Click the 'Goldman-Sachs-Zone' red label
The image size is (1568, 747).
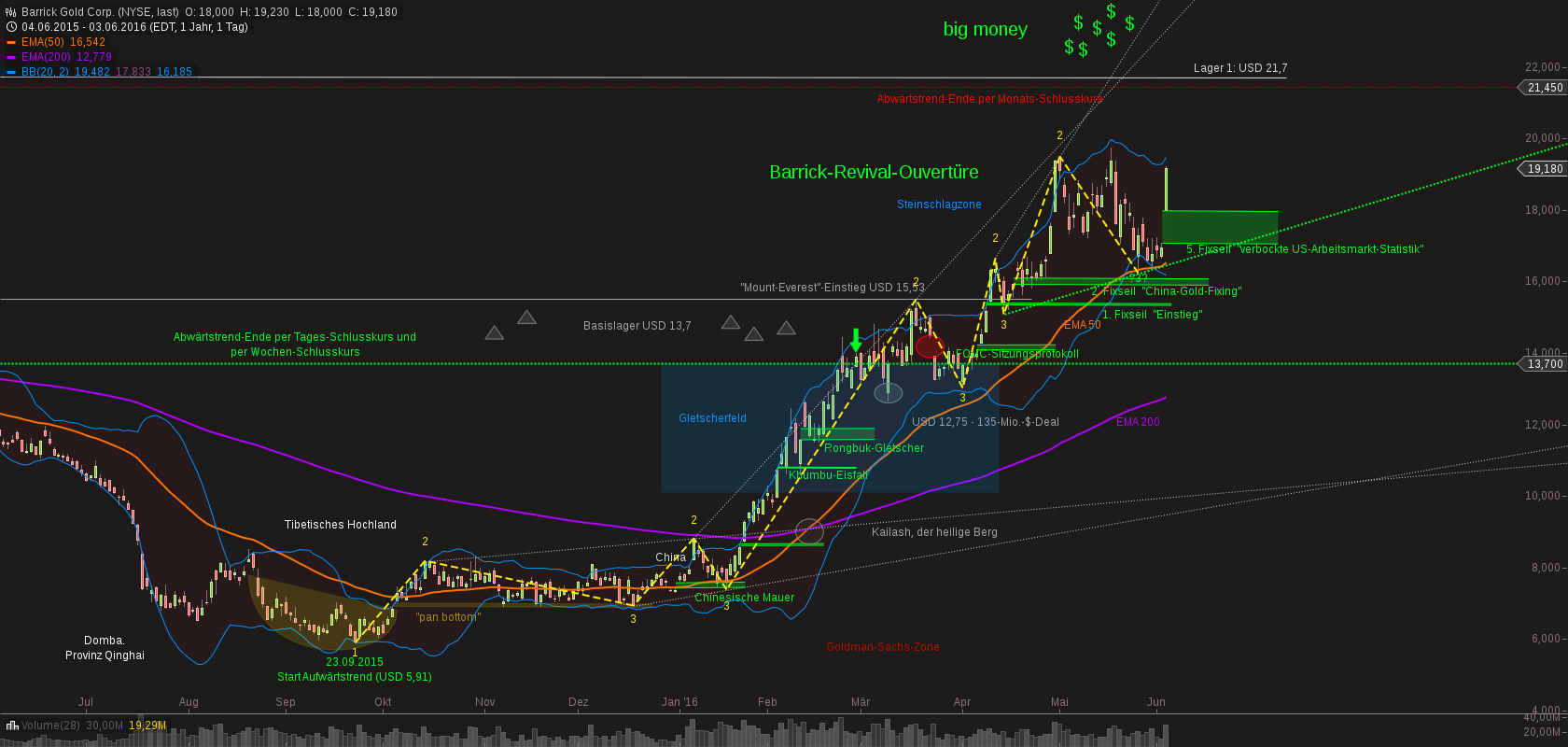tap(882, 647)
